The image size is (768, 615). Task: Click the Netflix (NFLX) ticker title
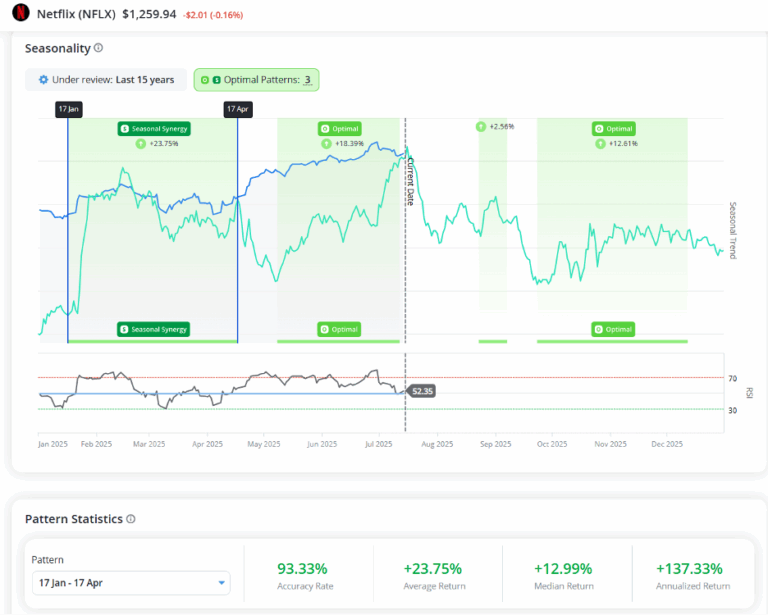tap(76, 14)
